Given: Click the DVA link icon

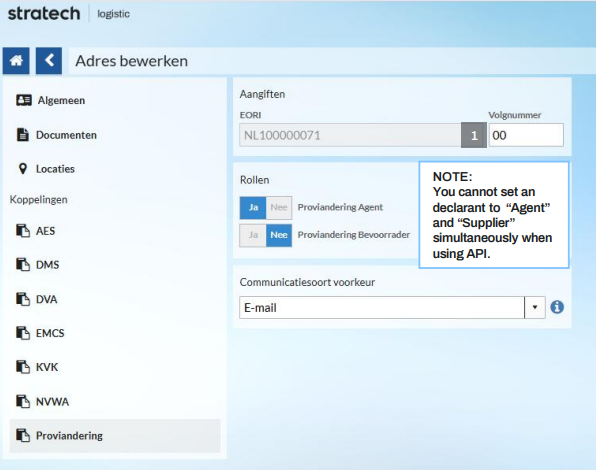Looking at the screenshot, I should pos(23,299).
